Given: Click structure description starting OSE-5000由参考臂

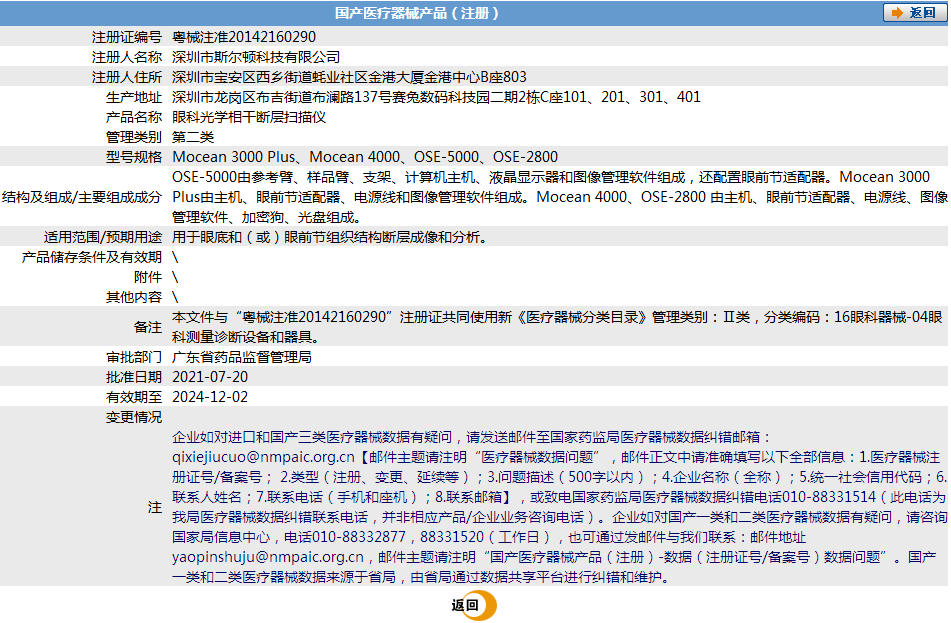Looking at the screenshot, I should 560,197.
